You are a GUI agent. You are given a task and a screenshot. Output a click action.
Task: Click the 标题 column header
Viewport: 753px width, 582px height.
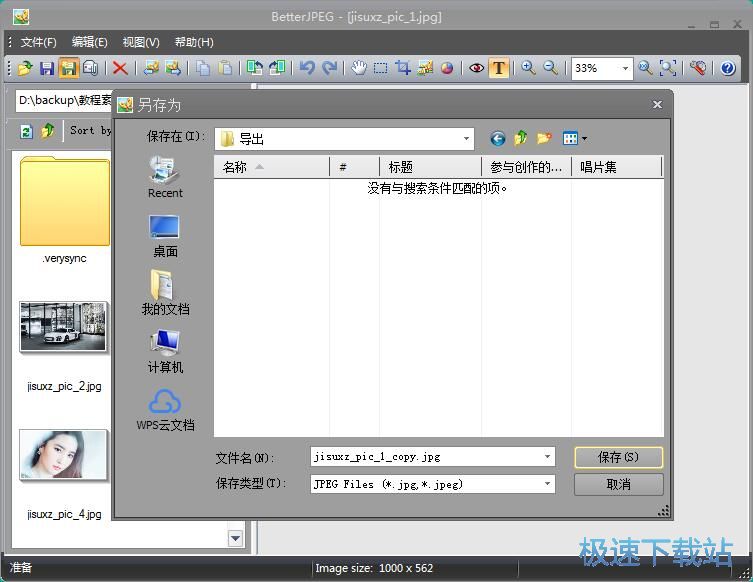coord(430,167)
